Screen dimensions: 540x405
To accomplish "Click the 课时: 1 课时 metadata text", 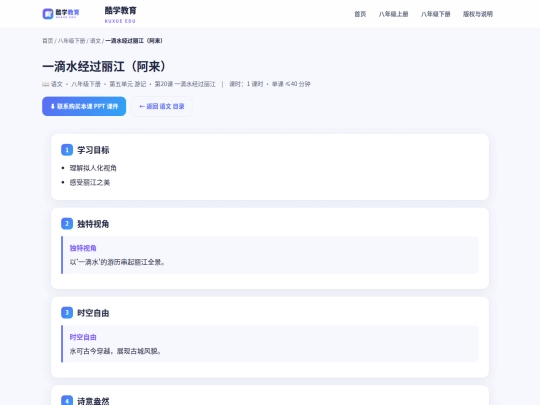I will 246,84.
